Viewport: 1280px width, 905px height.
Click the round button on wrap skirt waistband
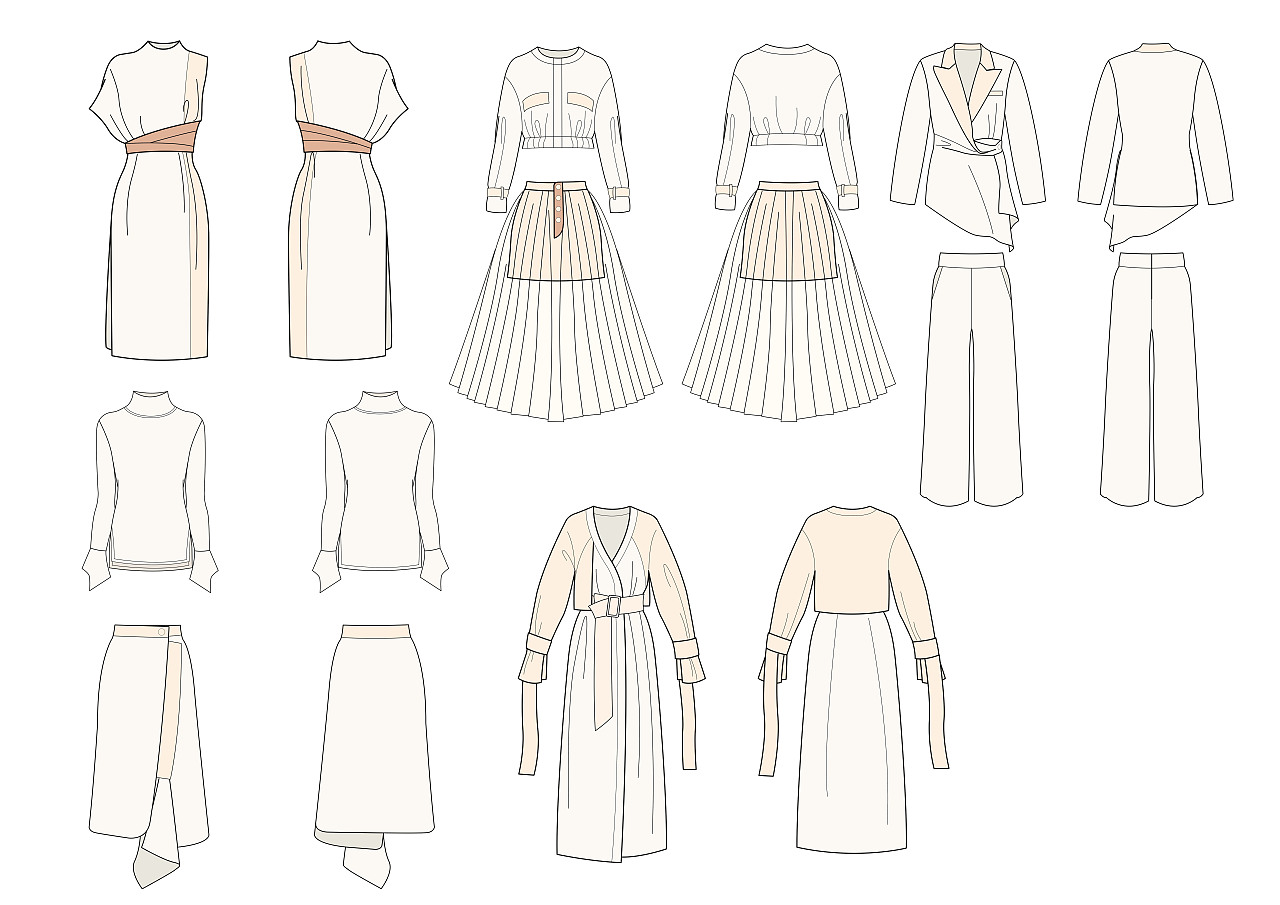[x=161, y=632]
